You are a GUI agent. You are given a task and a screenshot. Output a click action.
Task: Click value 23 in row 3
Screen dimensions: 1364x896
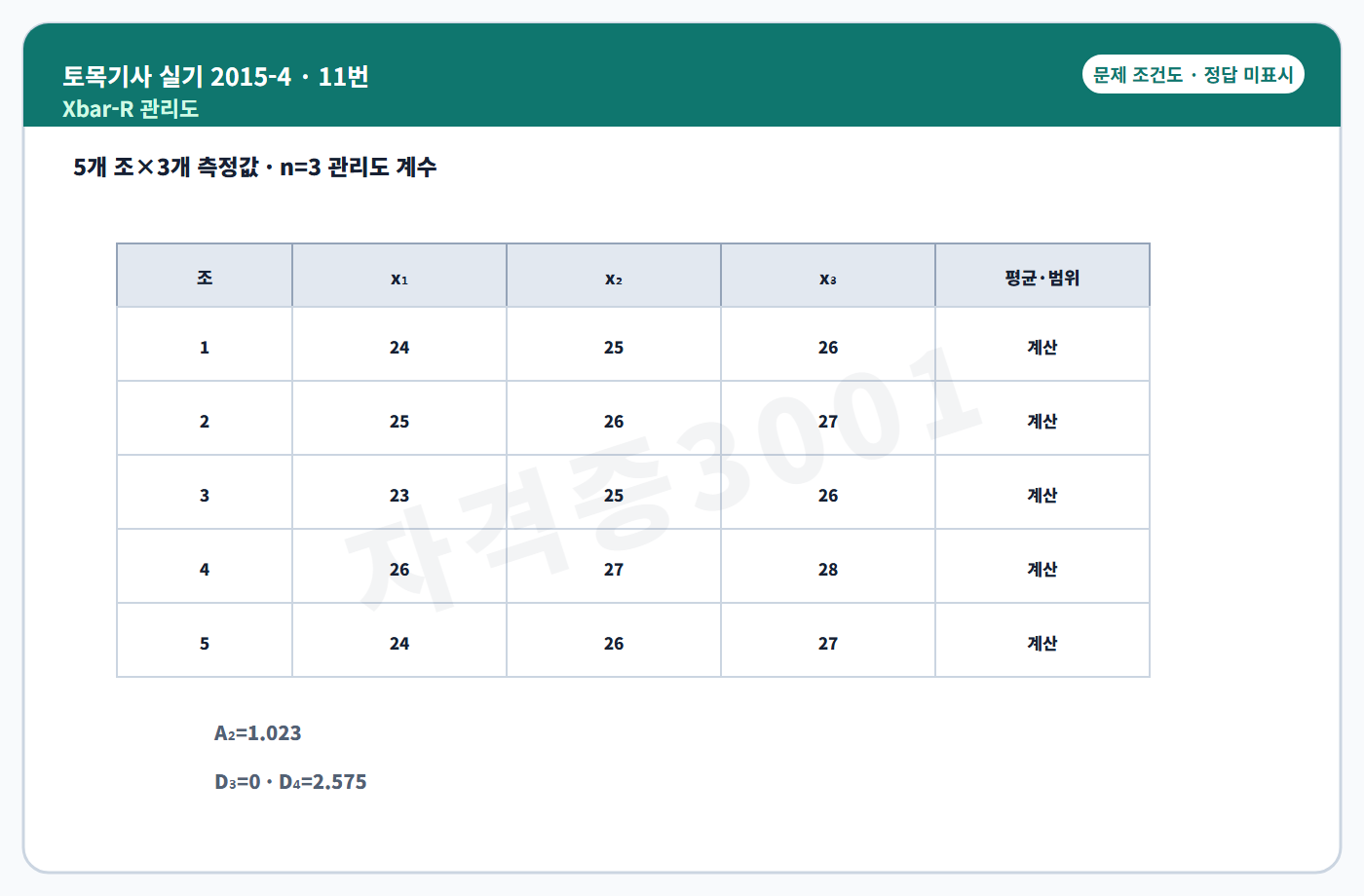click(399, 493)
